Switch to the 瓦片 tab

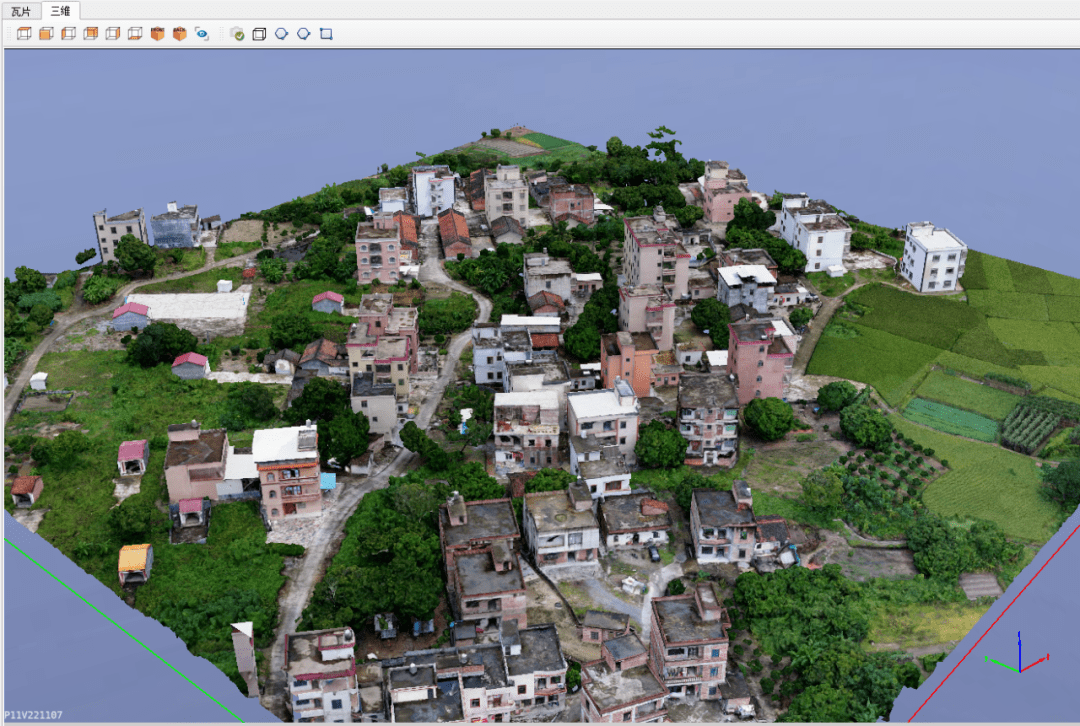pyautogui.click(x=21, y=11)
